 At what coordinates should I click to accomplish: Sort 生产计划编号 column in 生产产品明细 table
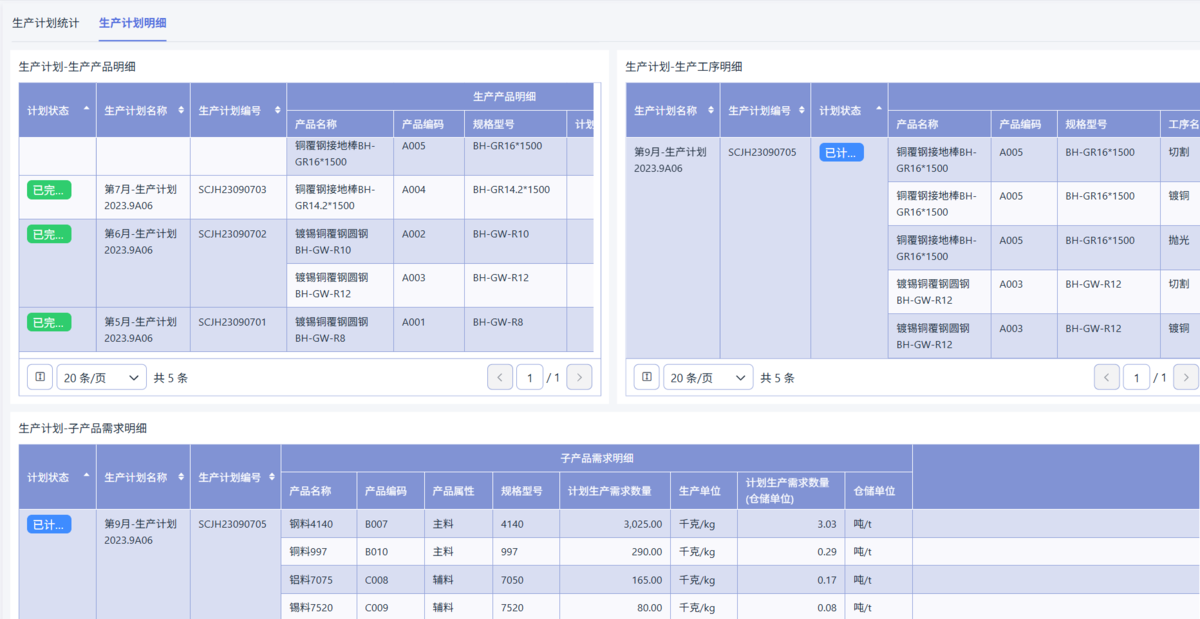[x=277, y=110]
